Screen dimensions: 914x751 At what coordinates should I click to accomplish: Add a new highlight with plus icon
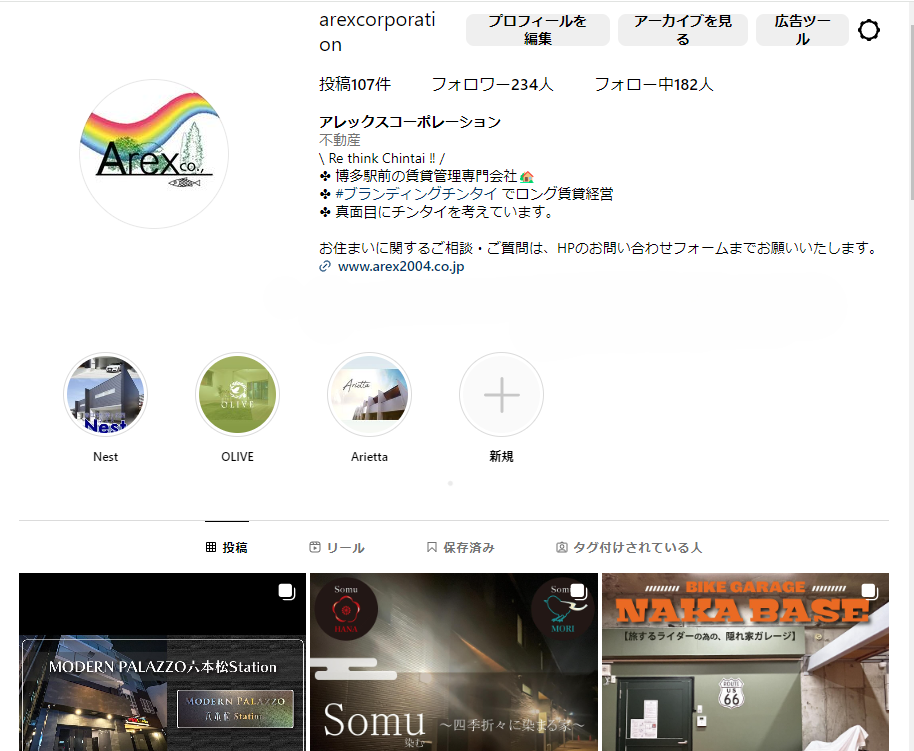(501, 395)
